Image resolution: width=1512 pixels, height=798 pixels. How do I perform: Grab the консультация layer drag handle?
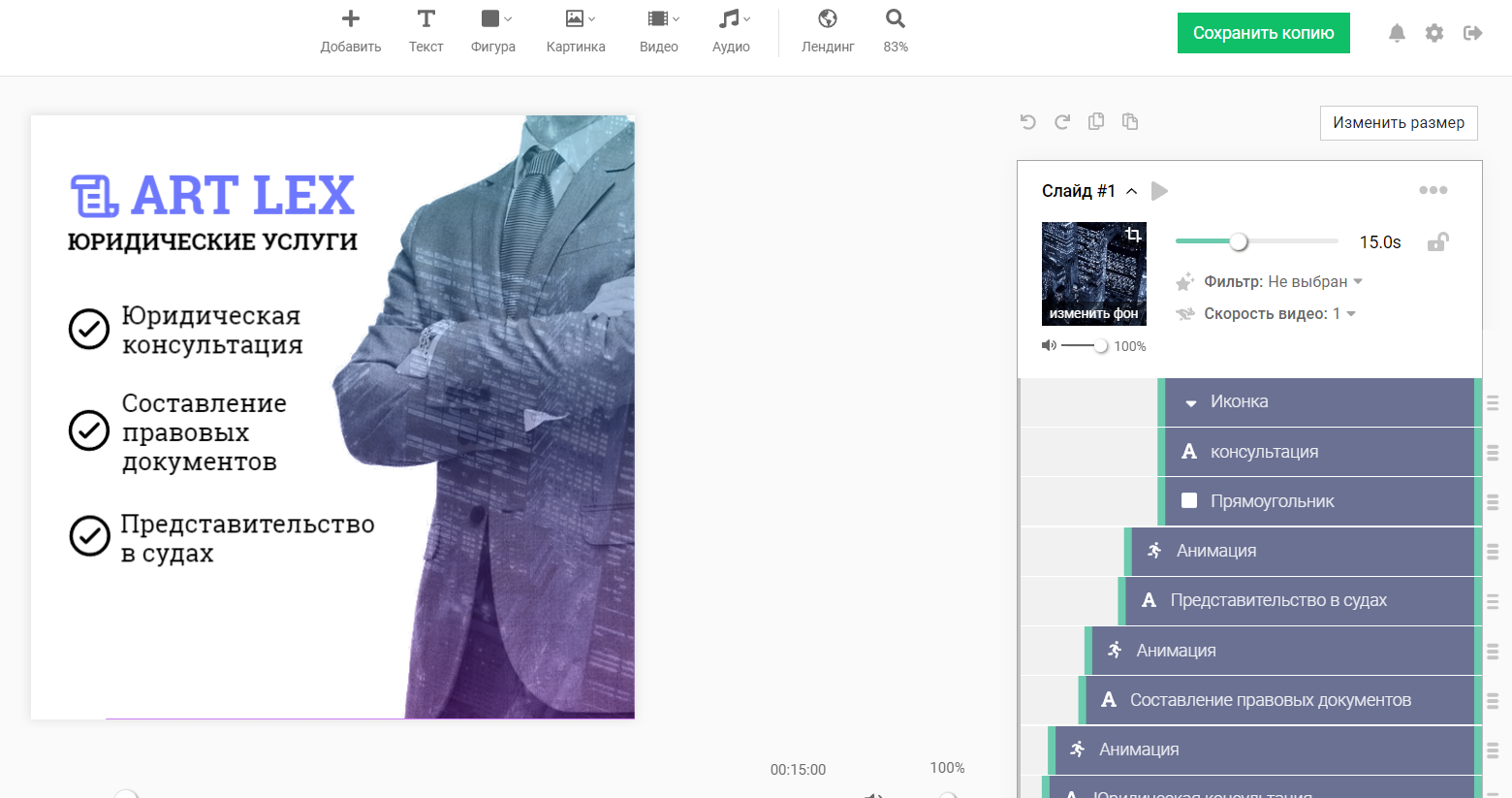pos(1493,453)
